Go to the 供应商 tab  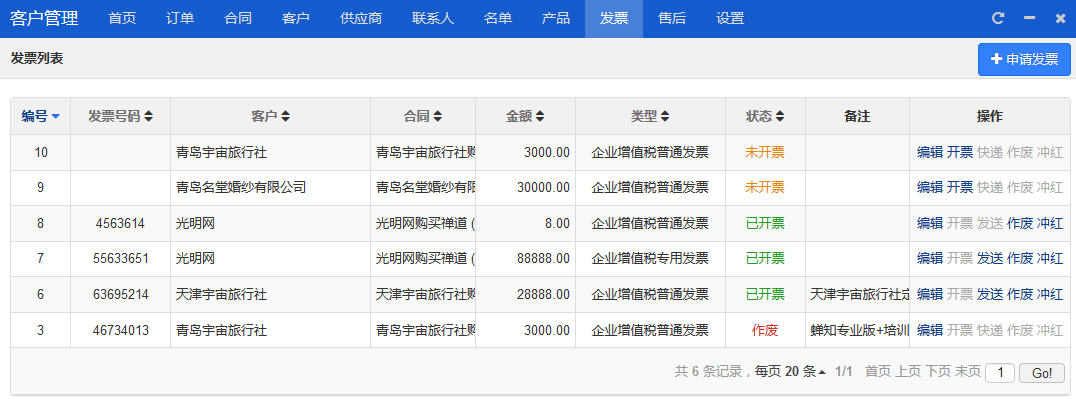point(361,19)
